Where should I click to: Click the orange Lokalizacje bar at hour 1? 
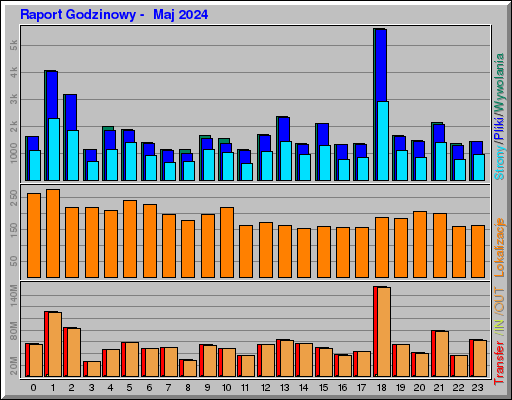(x=53, y=233)
